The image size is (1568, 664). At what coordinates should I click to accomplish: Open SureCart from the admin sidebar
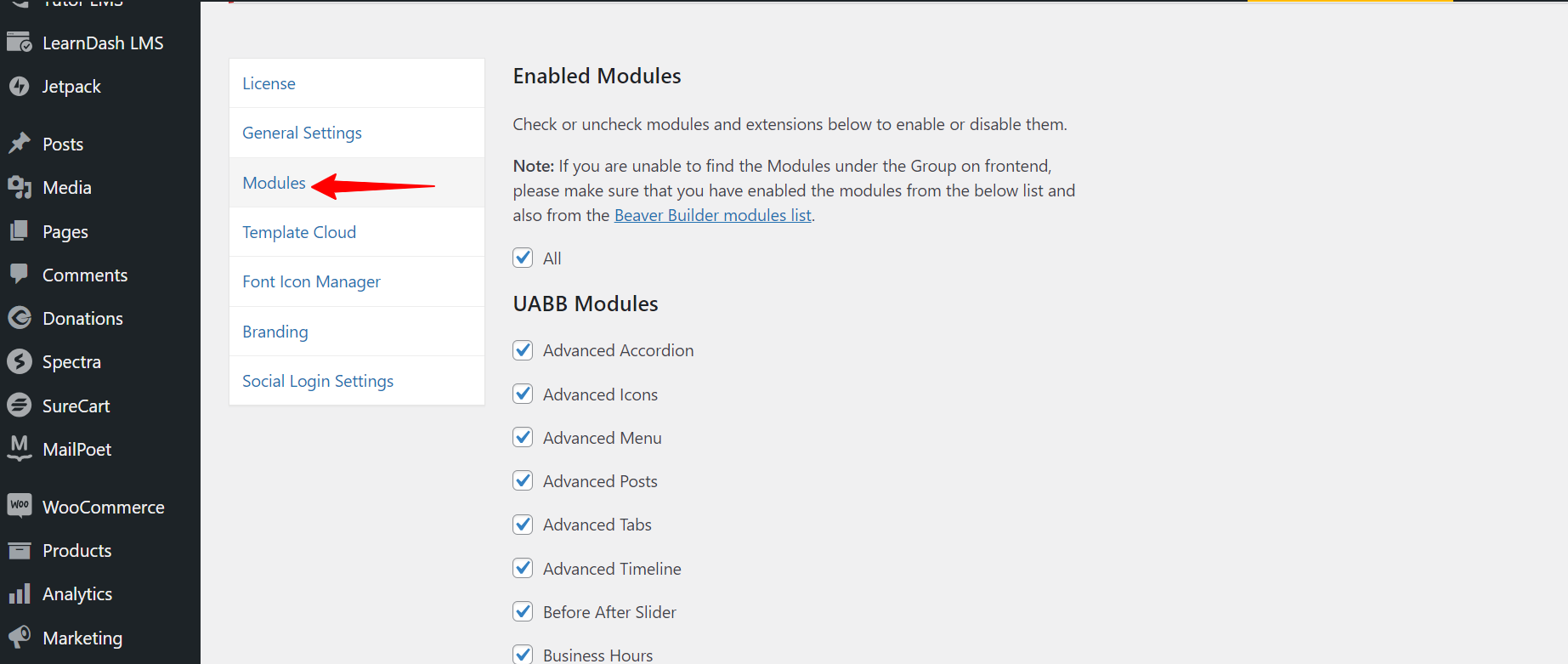coord(19,406)
